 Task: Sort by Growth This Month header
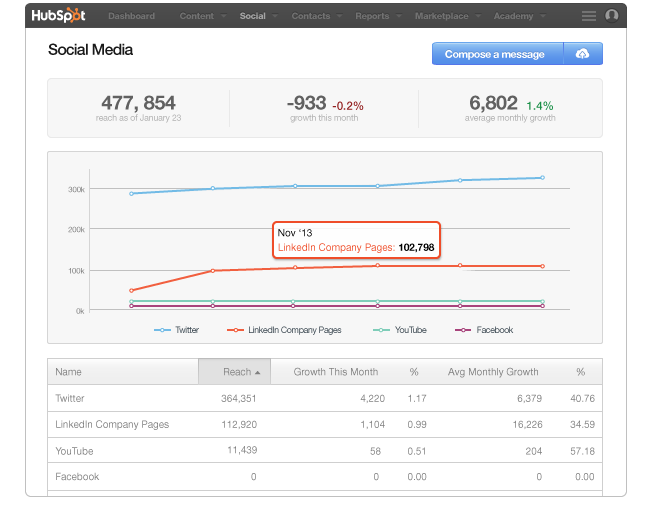336,372
